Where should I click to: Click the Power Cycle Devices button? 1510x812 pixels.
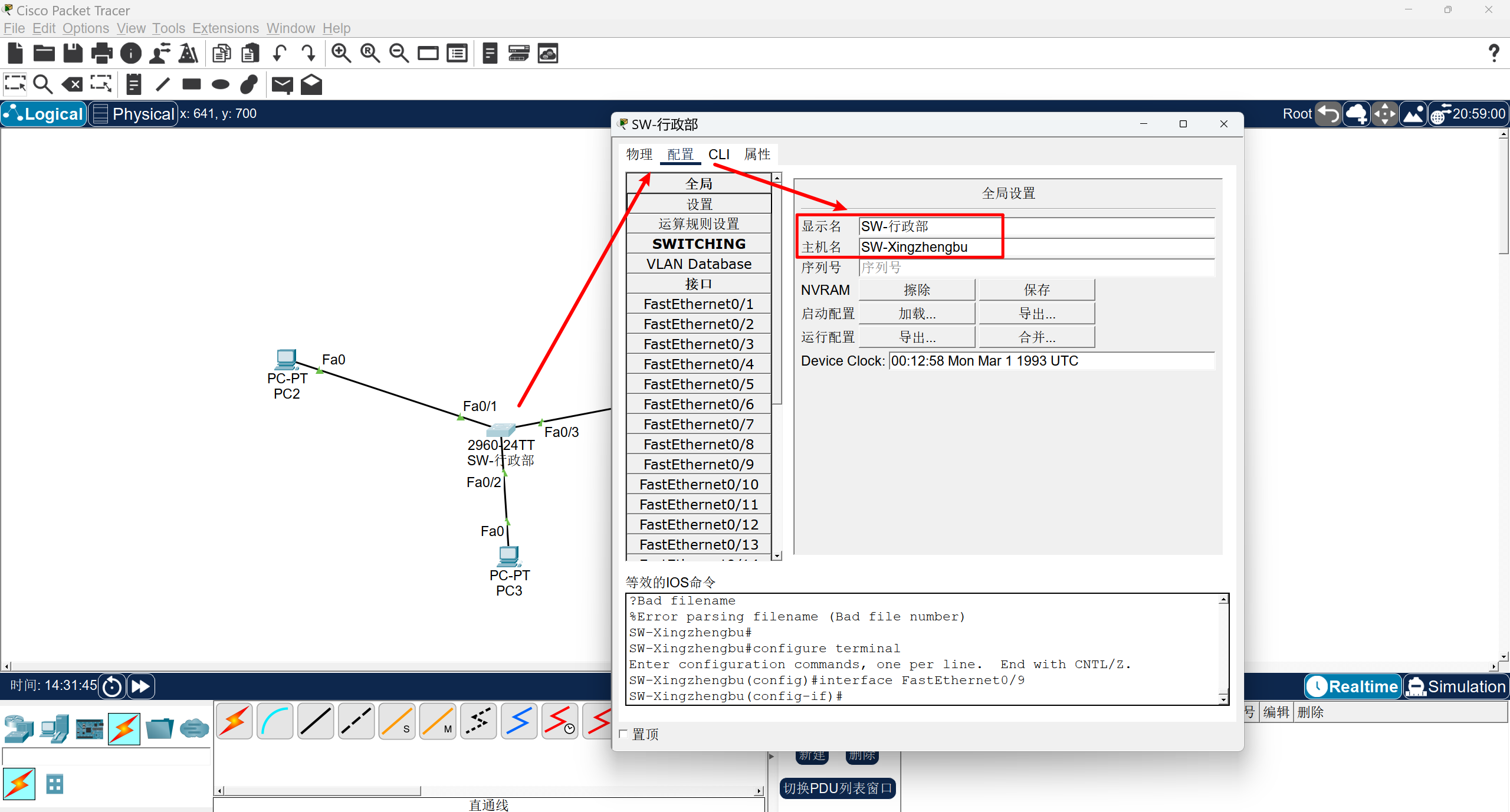[112, 686]
